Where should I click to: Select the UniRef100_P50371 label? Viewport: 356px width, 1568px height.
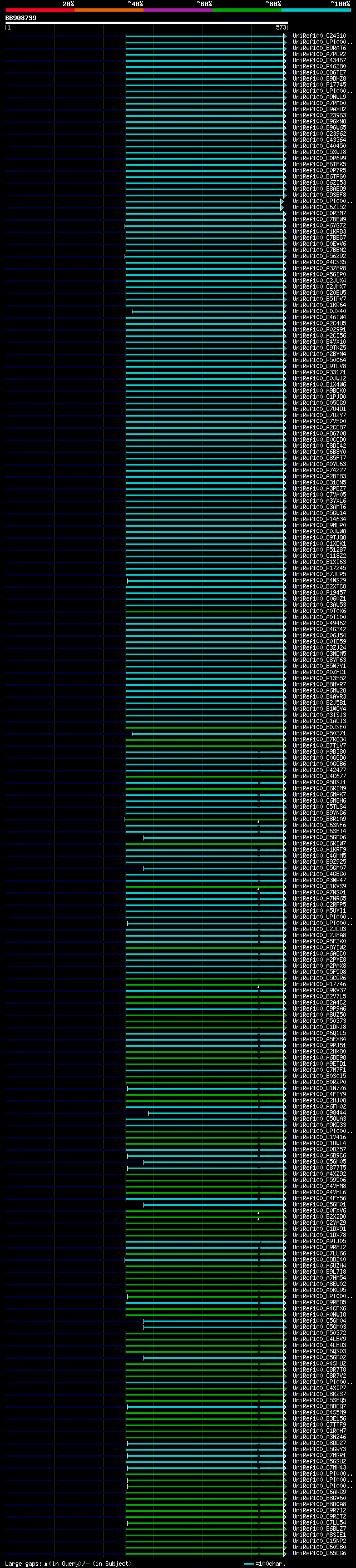pyautogui.click(x=319, y=734)
